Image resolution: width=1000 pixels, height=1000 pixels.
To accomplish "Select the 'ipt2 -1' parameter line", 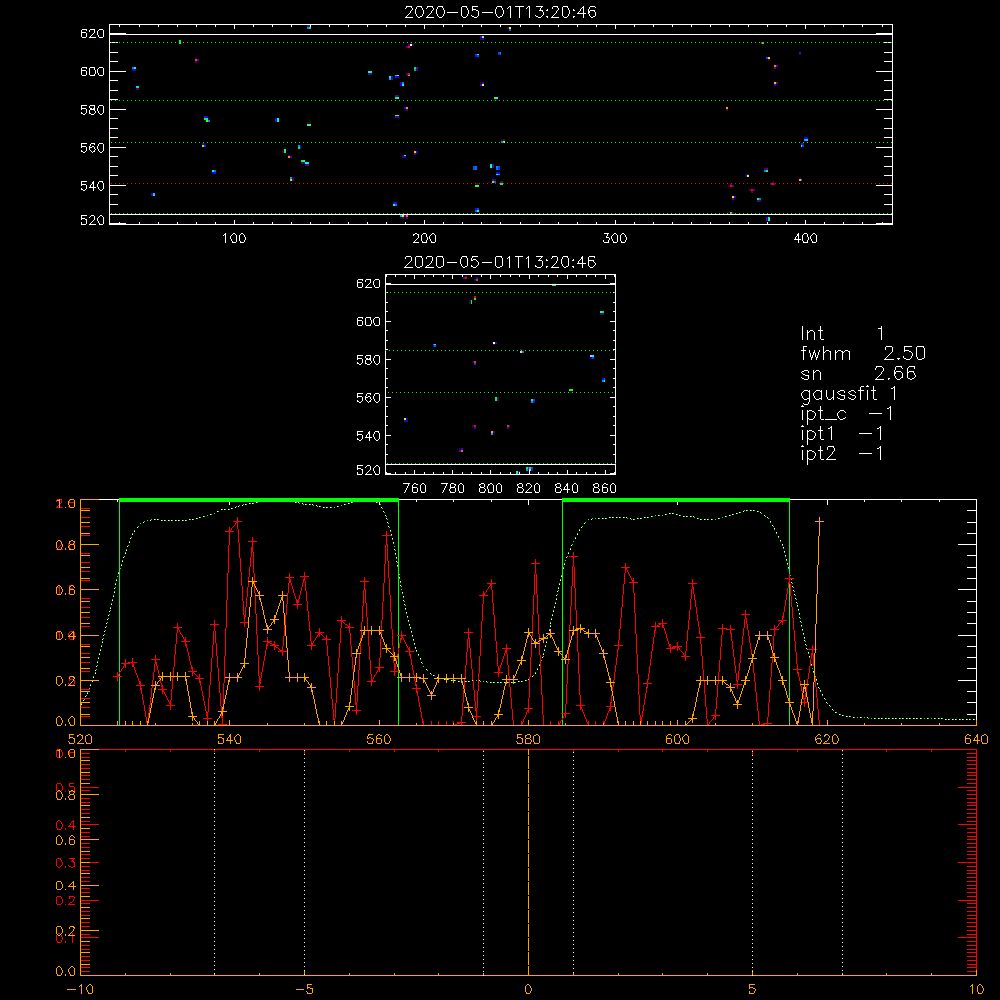I will click(x=842, y=453).
